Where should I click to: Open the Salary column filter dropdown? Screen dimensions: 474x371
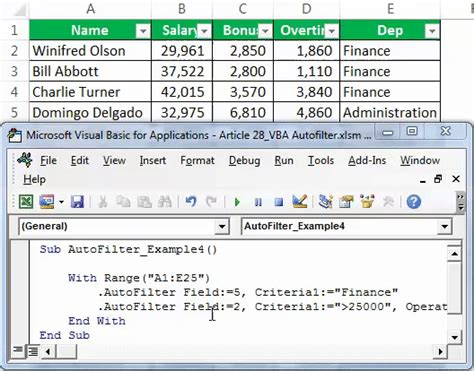coord(204,31)
